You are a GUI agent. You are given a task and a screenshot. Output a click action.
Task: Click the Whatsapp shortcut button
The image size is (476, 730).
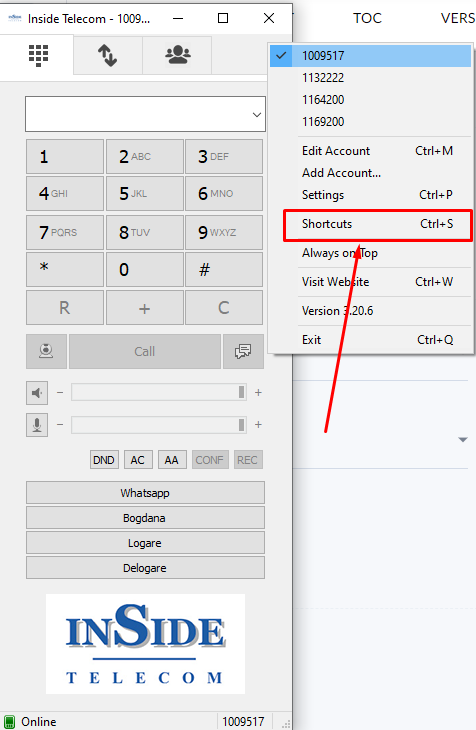pos(145,493)
